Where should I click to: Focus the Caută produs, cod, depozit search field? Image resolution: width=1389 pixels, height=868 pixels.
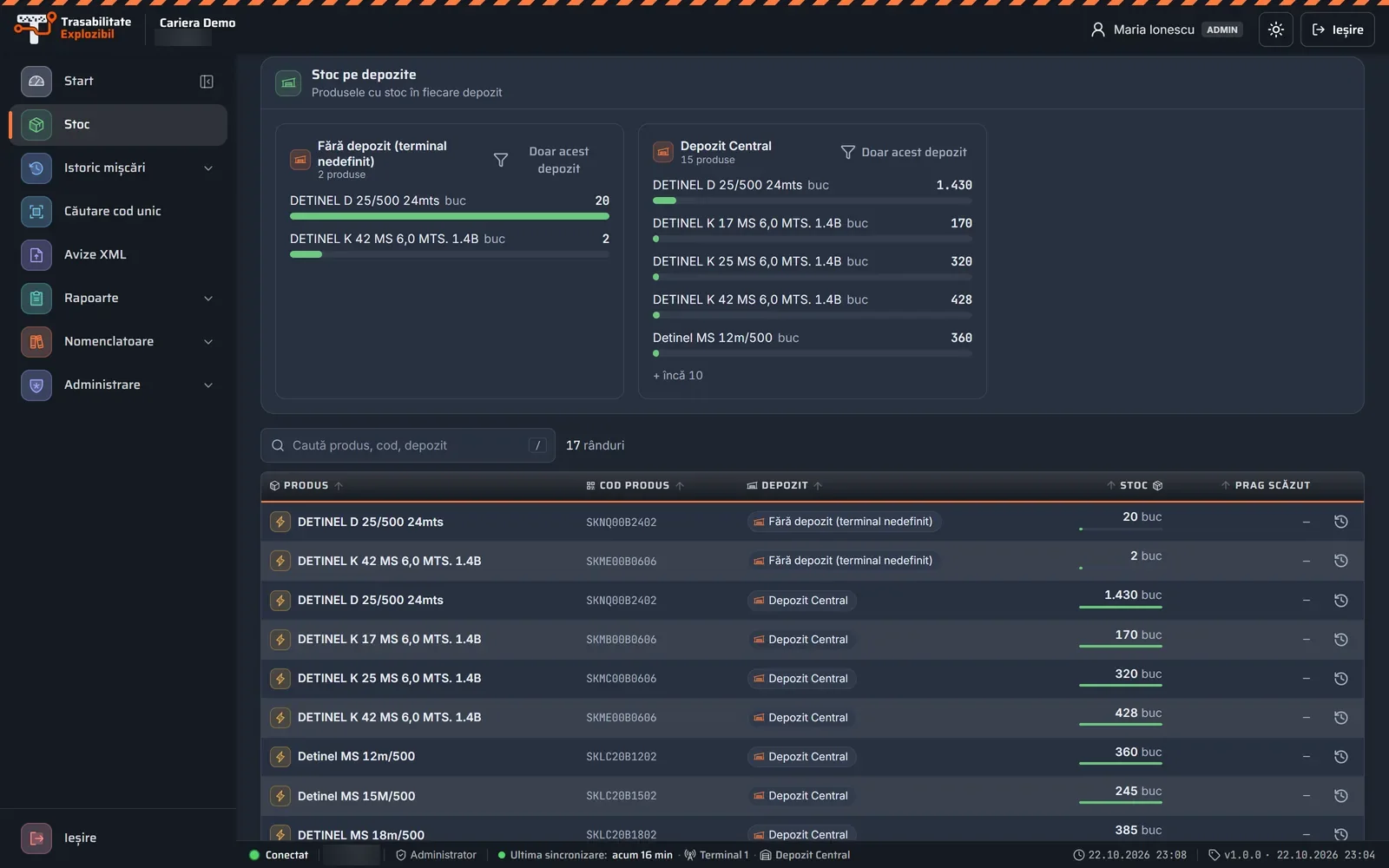coord(408,446)
